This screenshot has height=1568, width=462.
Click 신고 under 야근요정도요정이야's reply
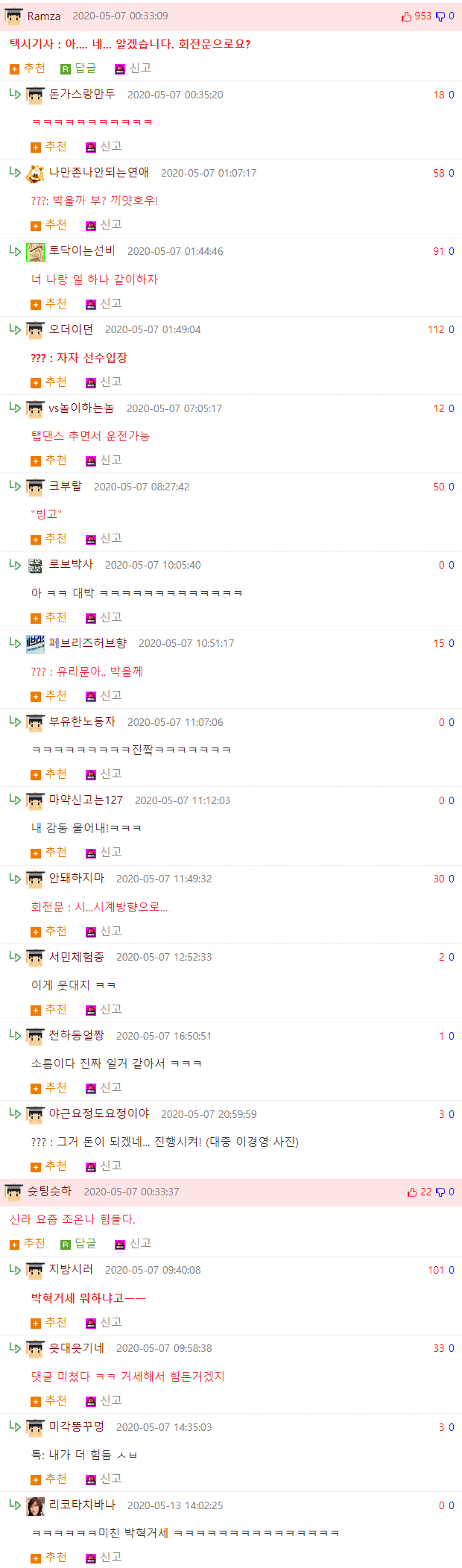coord(104,1166)
